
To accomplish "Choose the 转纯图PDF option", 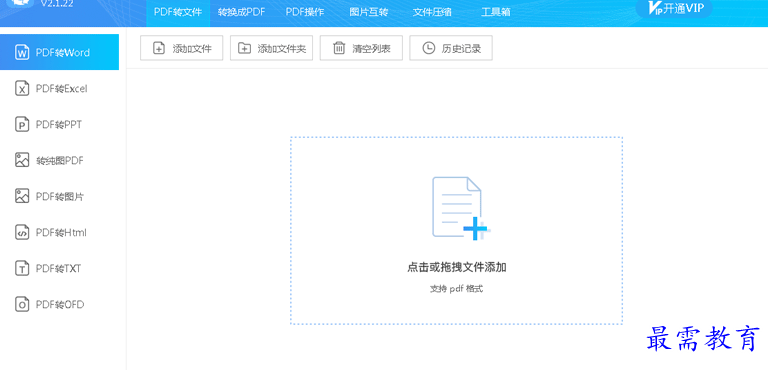I will tap(59, 160).
